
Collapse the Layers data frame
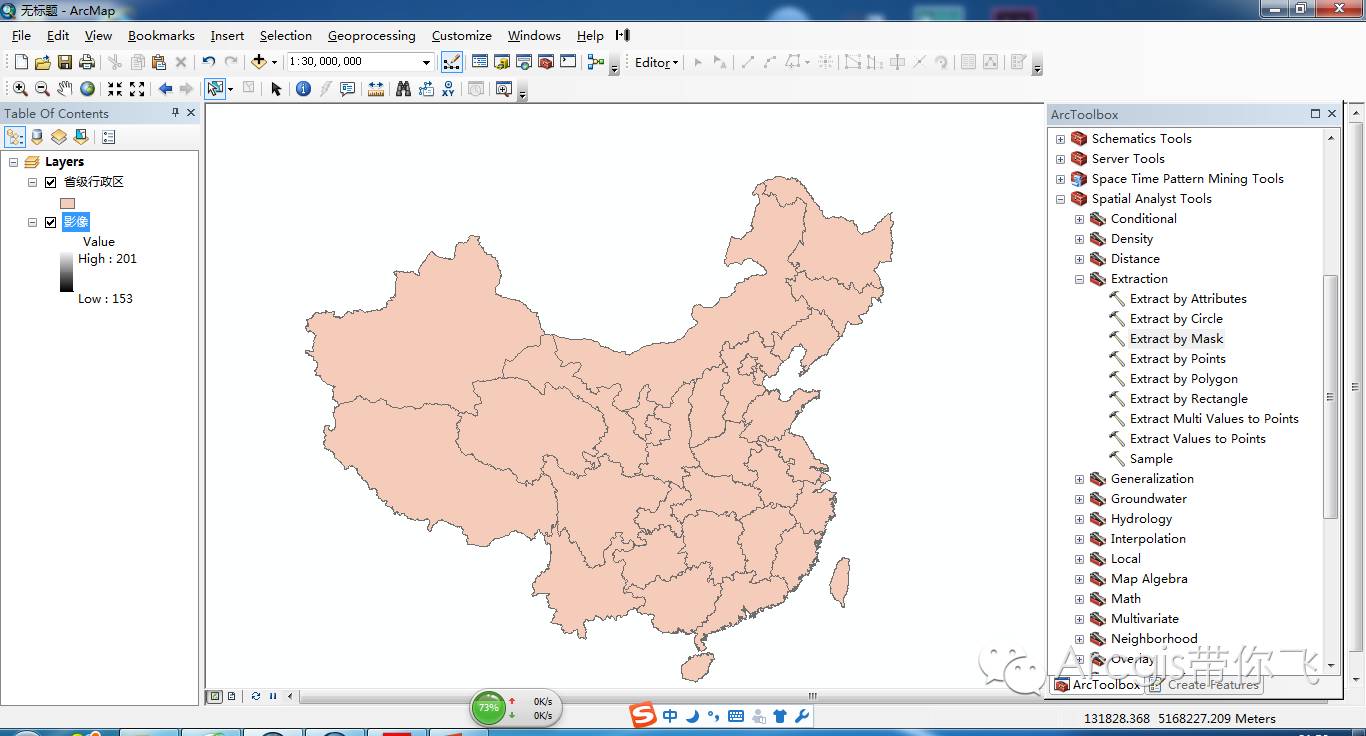tap(13, 162)
